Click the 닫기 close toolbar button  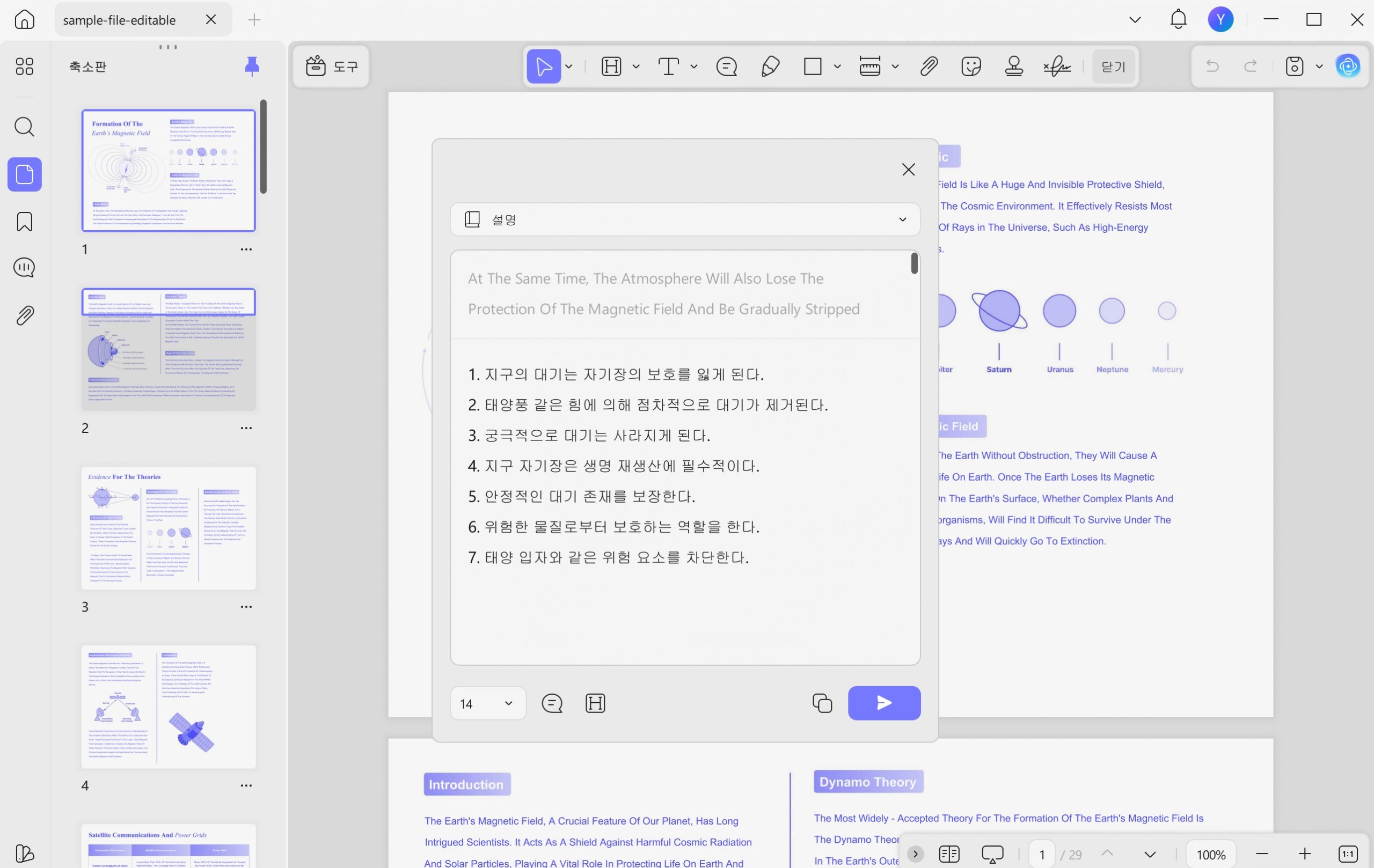click(x=1113, y=67)
